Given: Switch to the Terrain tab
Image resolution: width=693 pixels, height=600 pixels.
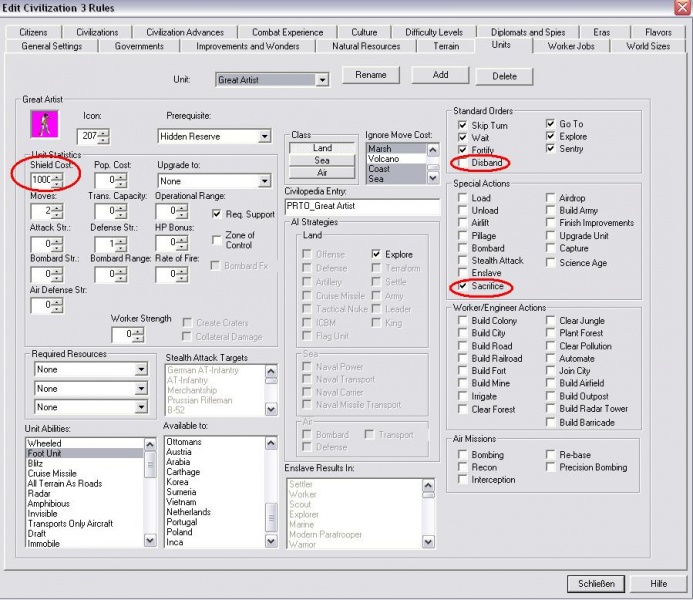Looking at the screenshot, I should pos(446,46).
